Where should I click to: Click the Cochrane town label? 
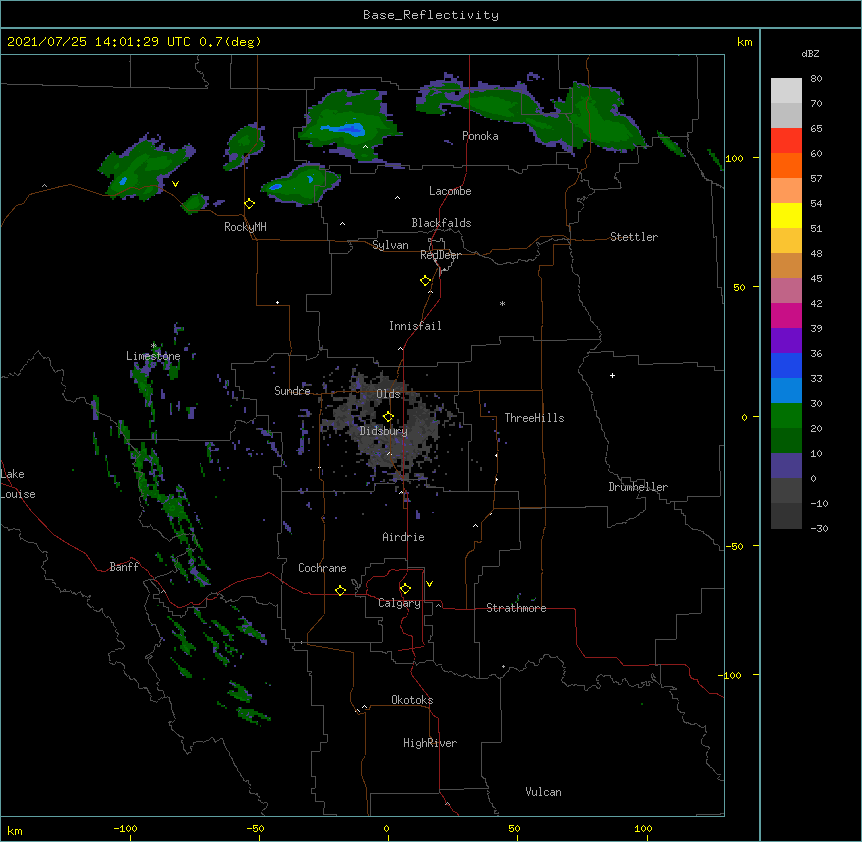click(322, 568)
